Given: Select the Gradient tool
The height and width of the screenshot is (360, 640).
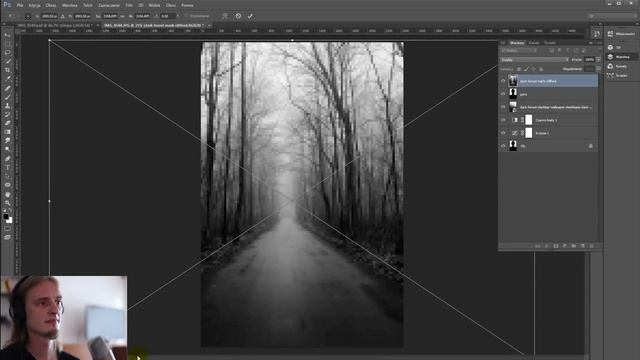Looking at the screenshot, I should 7,132.
